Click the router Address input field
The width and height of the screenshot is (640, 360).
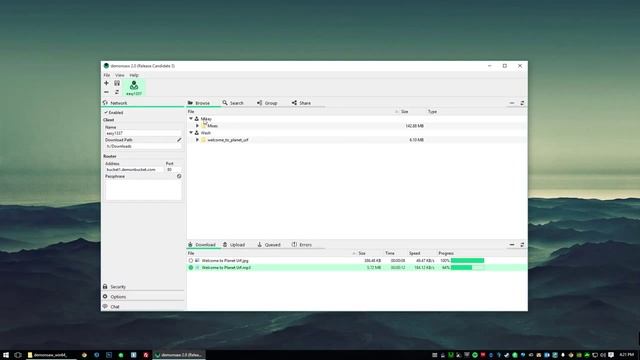coord(134,169)
